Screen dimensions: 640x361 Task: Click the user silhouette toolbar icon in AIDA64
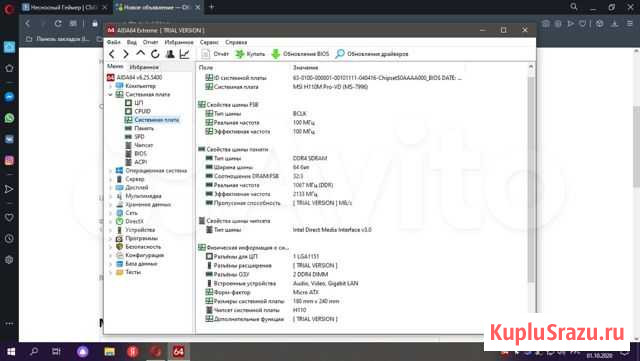tap(170, 54)
